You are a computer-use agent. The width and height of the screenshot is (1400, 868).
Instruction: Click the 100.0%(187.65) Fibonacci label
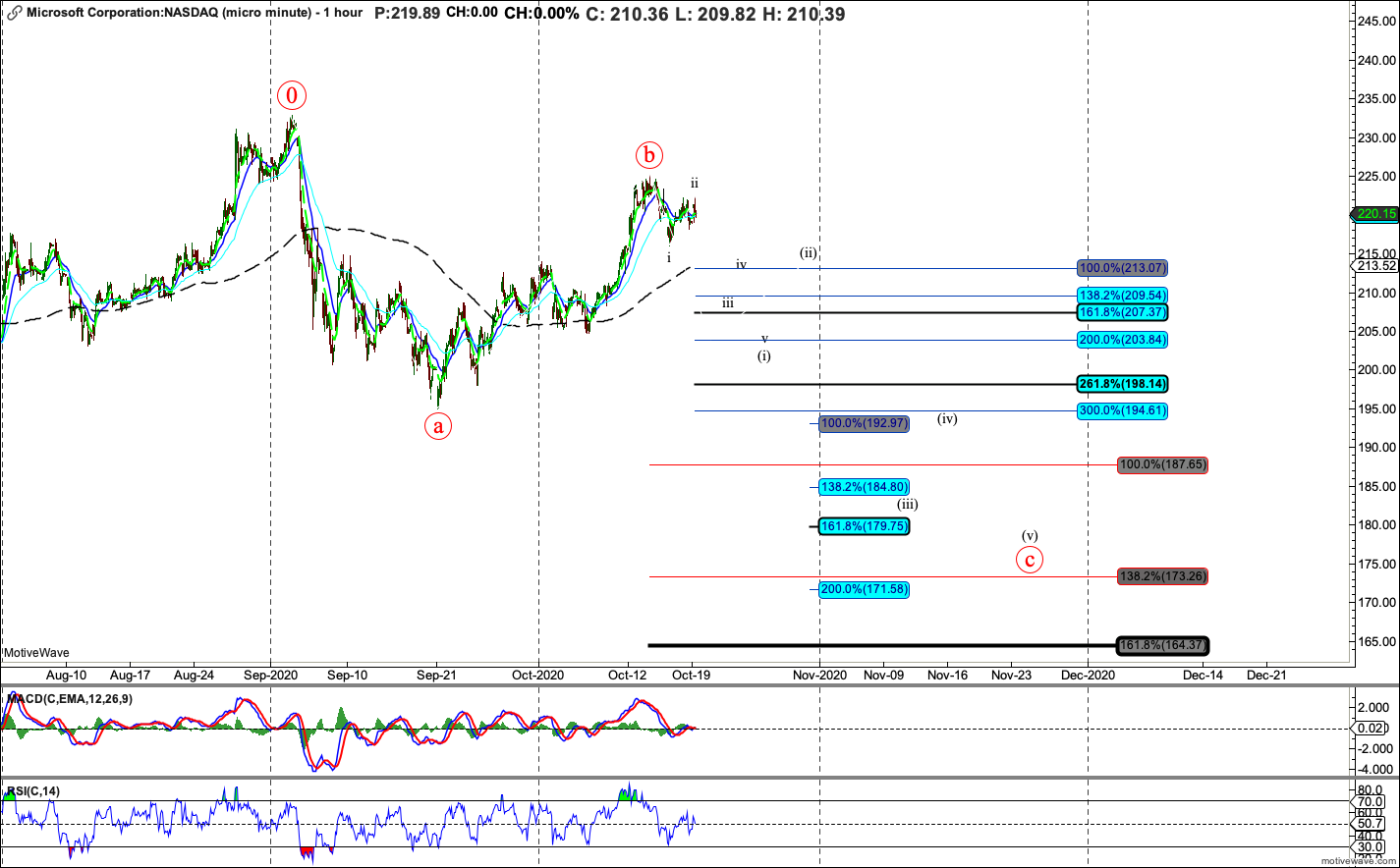[x=1163, y=464]
